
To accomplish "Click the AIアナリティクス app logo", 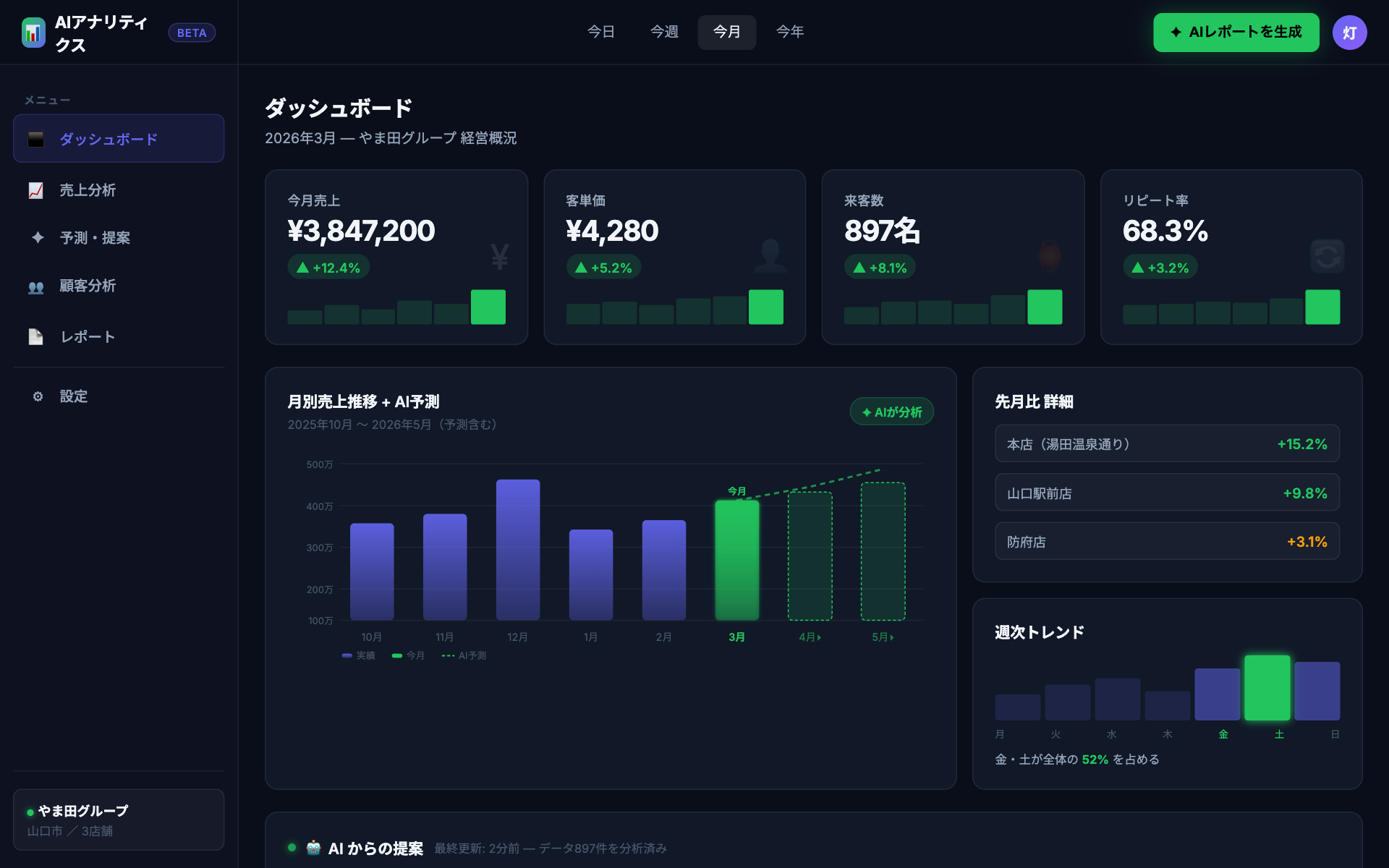I will [33, 32].
